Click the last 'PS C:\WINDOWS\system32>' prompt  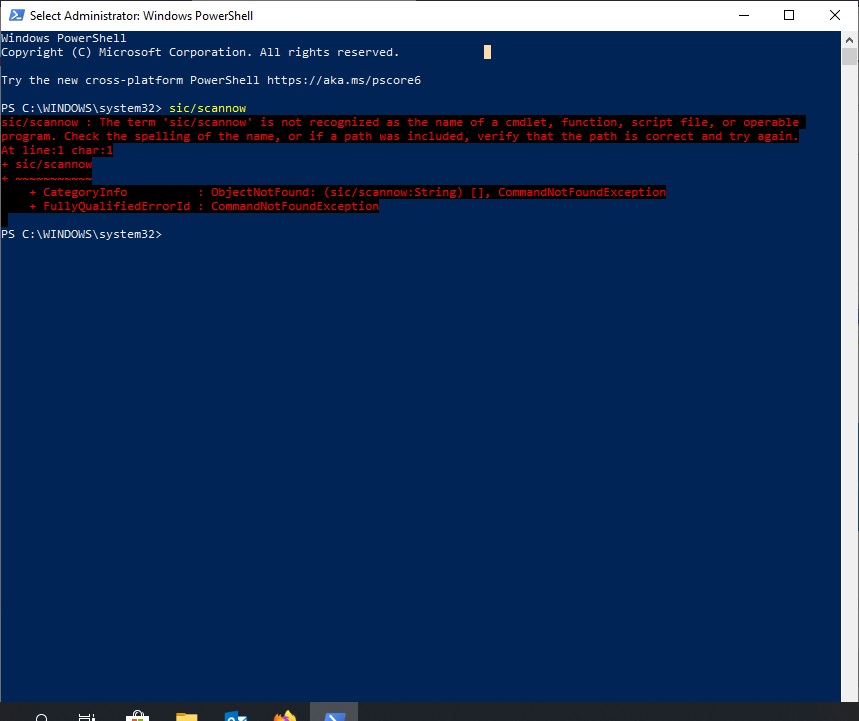point(82,234)
